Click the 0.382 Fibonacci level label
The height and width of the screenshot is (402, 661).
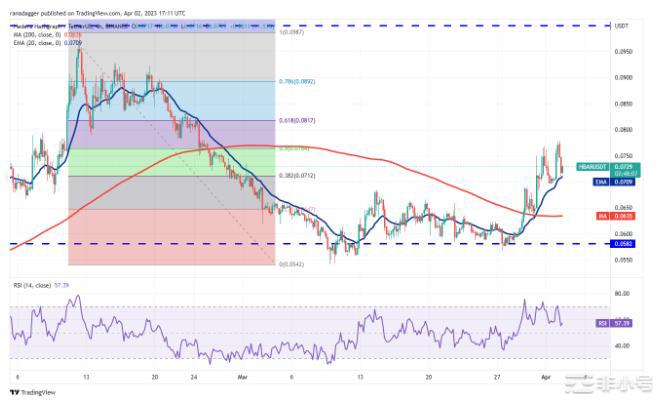pyautogui.click(x=291, y=176)
